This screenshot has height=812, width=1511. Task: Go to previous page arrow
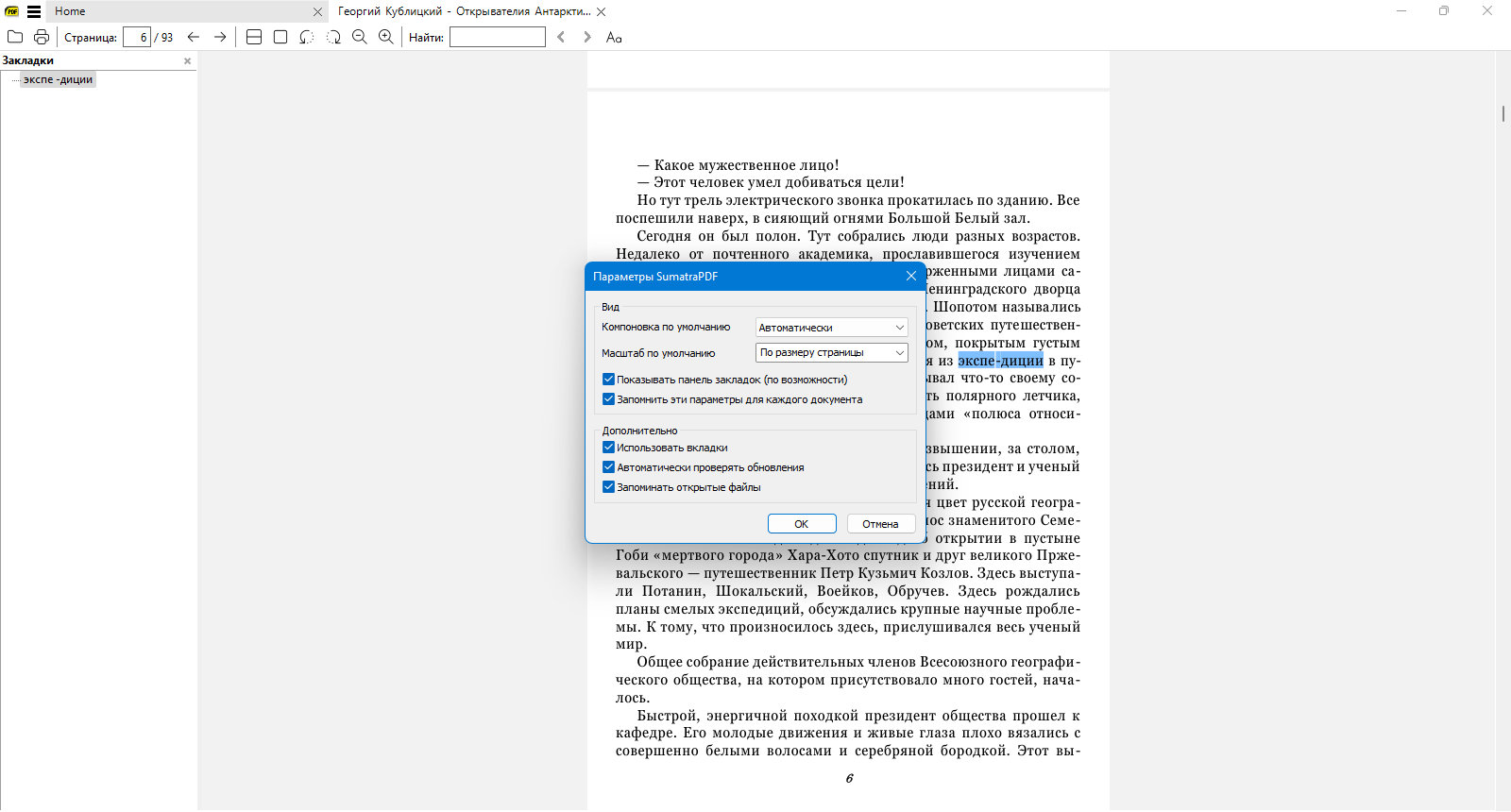[x=194, y=37]
